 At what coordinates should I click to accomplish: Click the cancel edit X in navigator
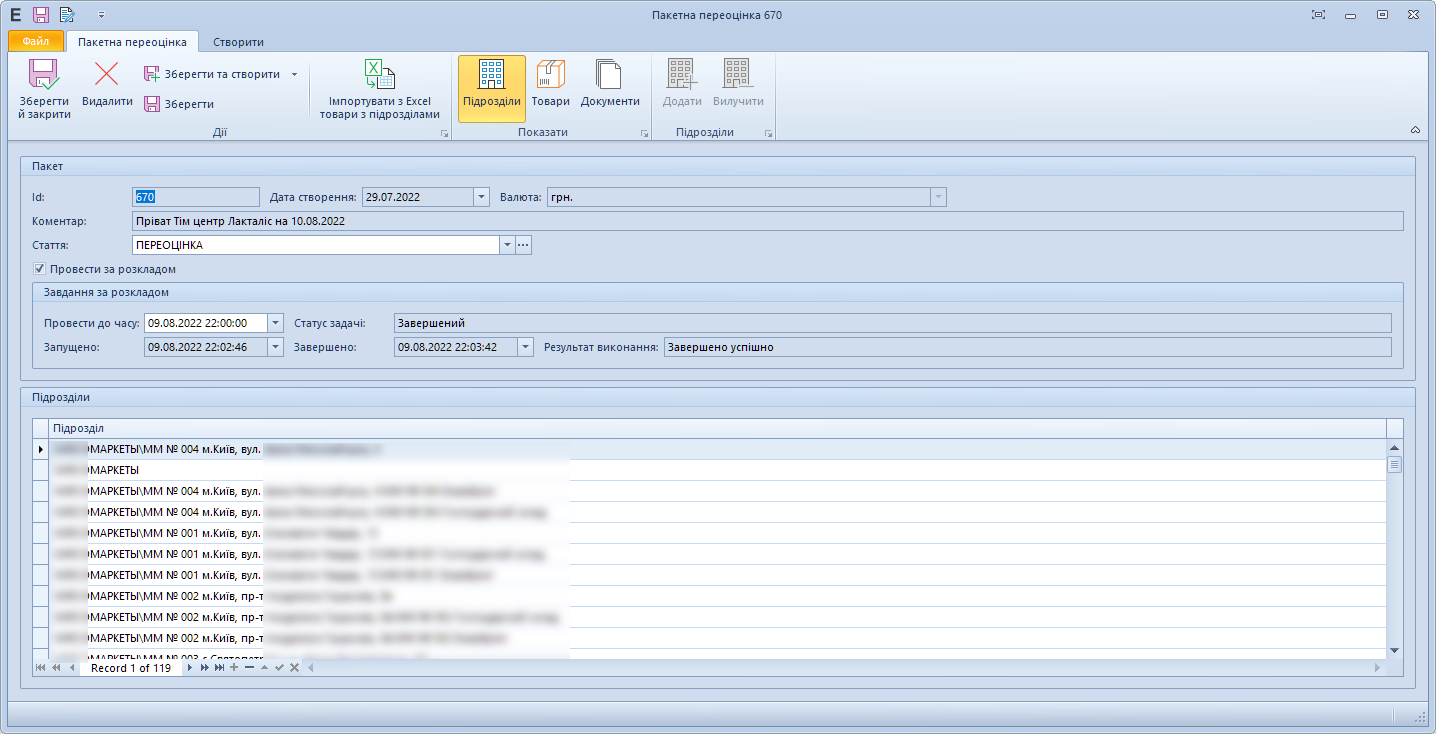tap(294, 667)
